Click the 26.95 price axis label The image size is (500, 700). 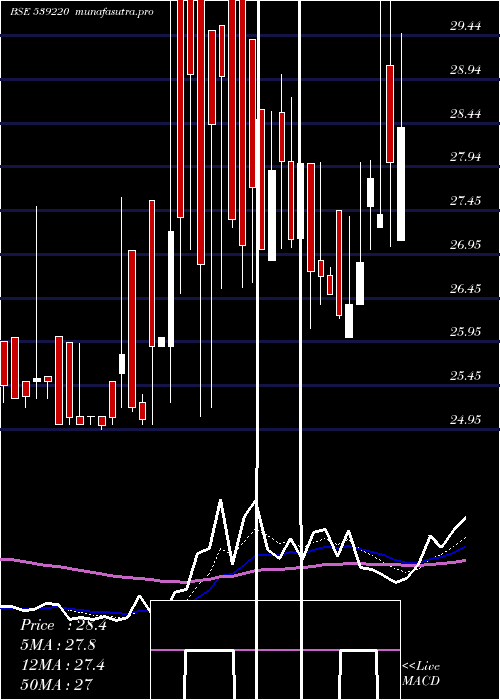[x=465, y=244]
